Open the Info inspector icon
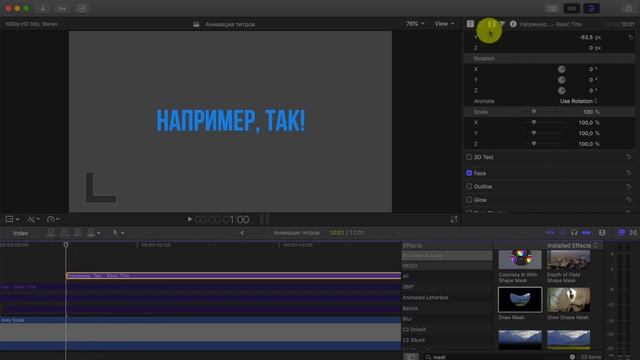This screenshot has width=640, height=360. point(513,24)
